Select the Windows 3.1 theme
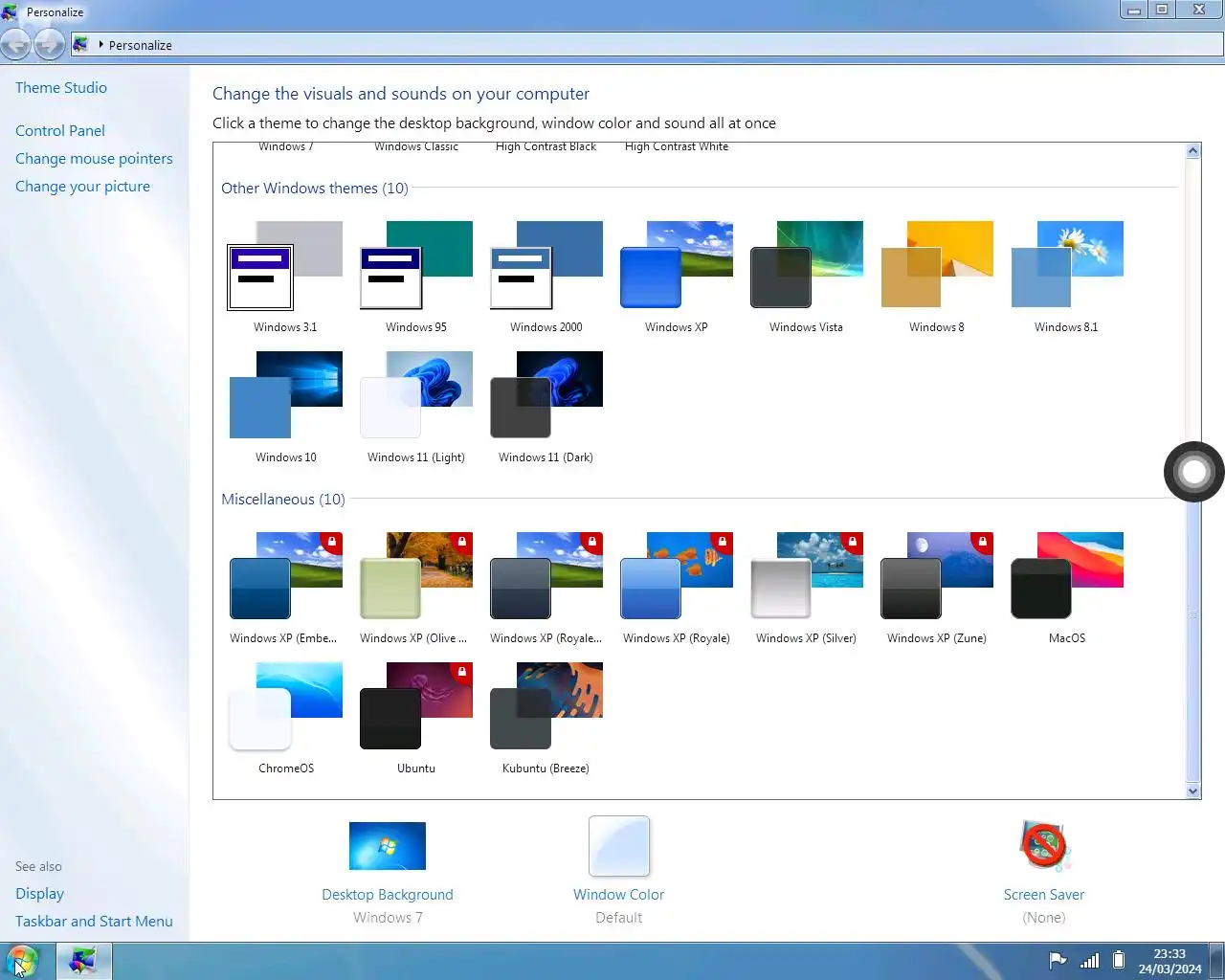Image resolution: width=1225 pixels, height=980 pixels. (x=285, y=277)
